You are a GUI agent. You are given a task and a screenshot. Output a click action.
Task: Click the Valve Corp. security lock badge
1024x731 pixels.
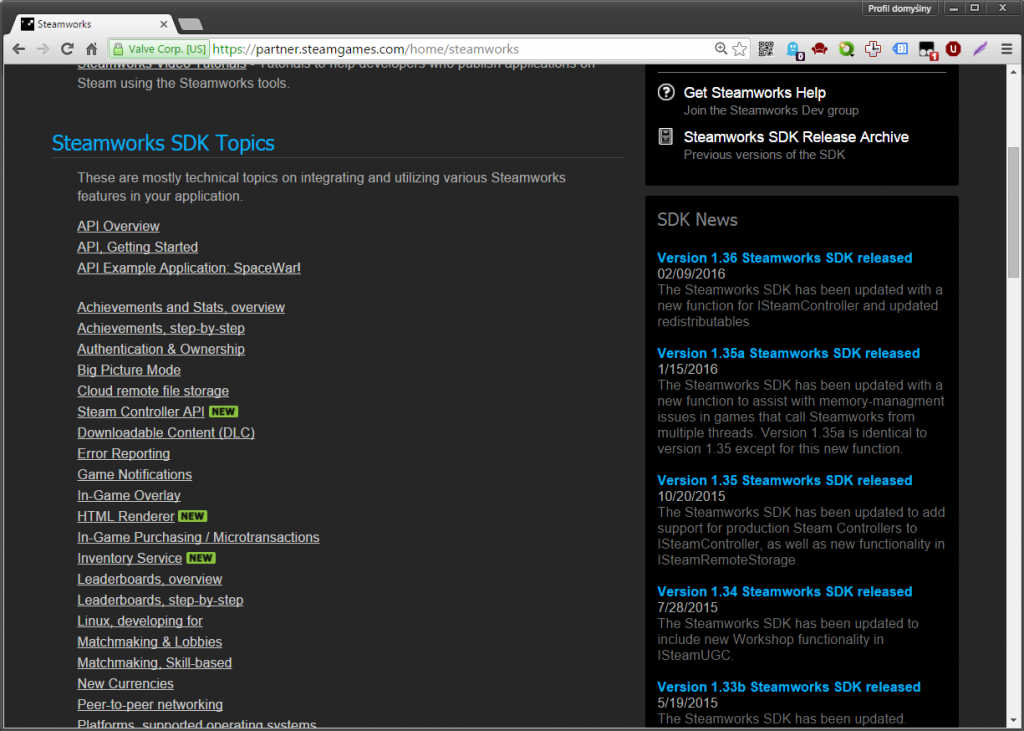coord(159,49)
